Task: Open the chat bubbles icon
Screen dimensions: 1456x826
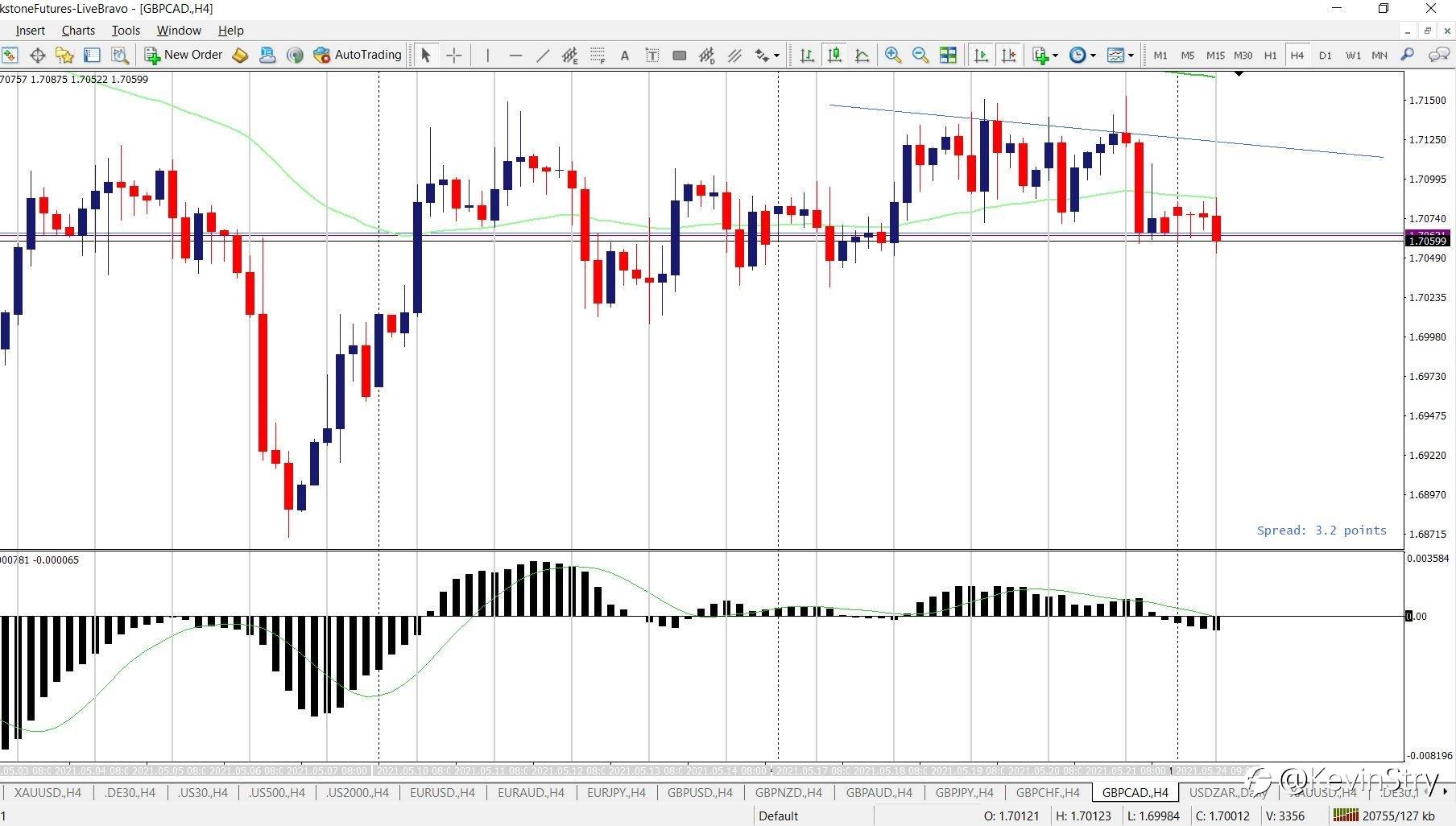Action: tap(1438, 55)
